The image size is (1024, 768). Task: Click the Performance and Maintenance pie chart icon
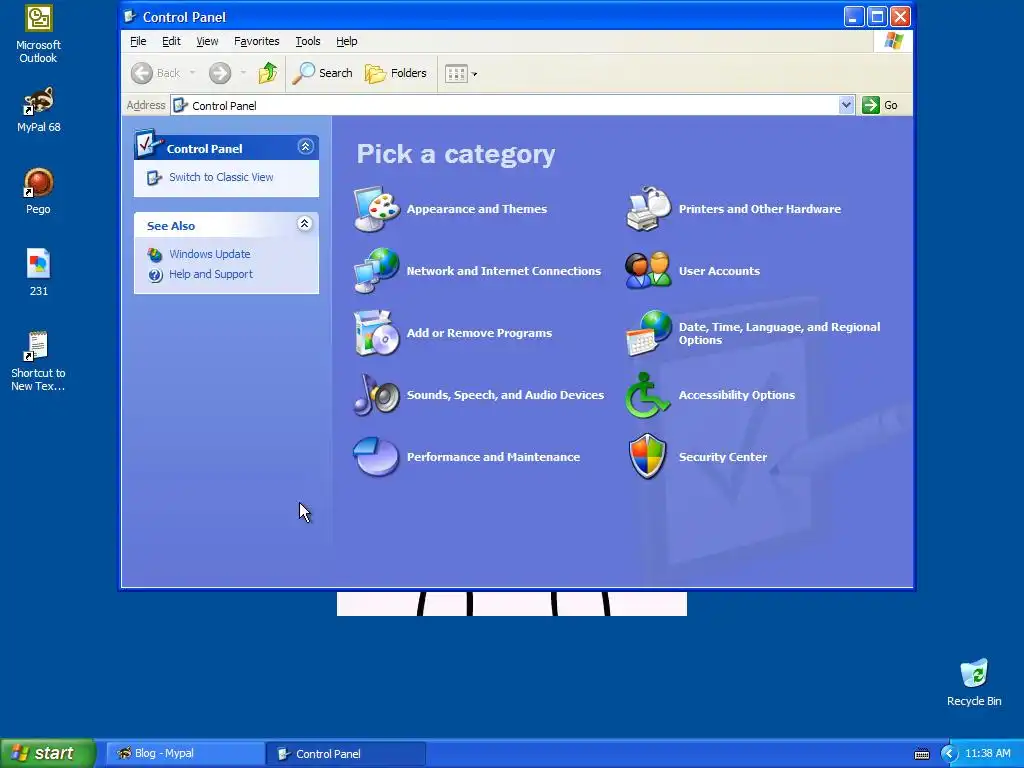(x=376, y=456)
